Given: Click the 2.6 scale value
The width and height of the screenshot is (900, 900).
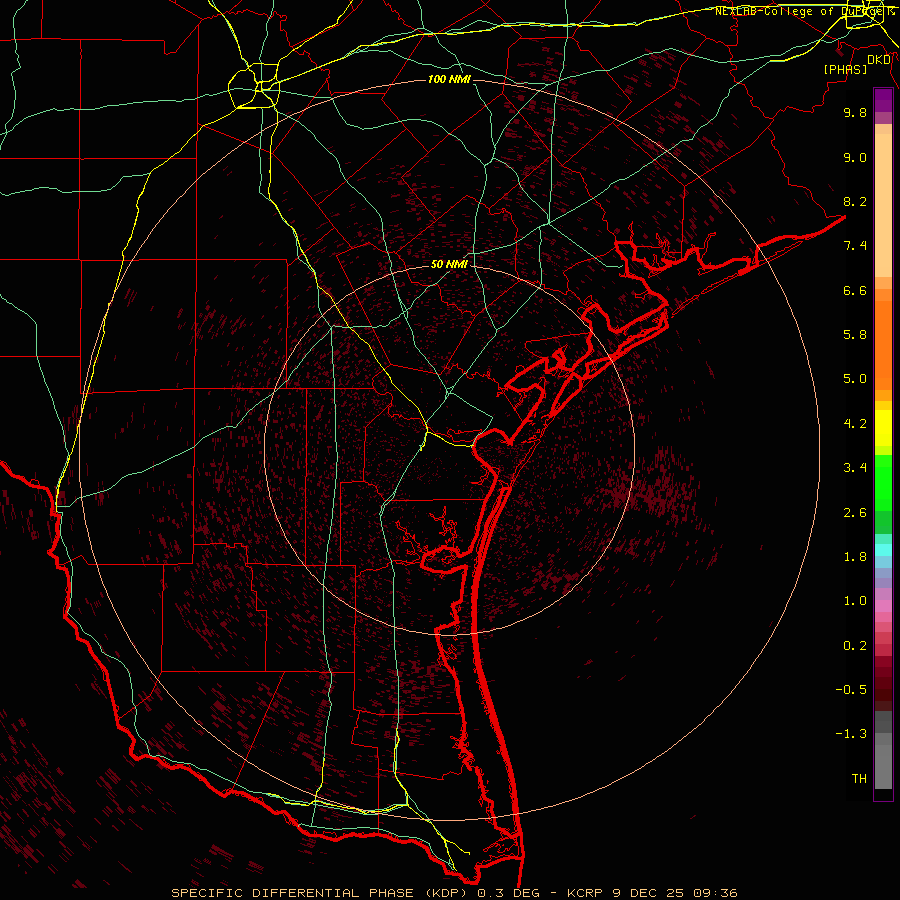Looking at the screenshot, I should [855, 513].
